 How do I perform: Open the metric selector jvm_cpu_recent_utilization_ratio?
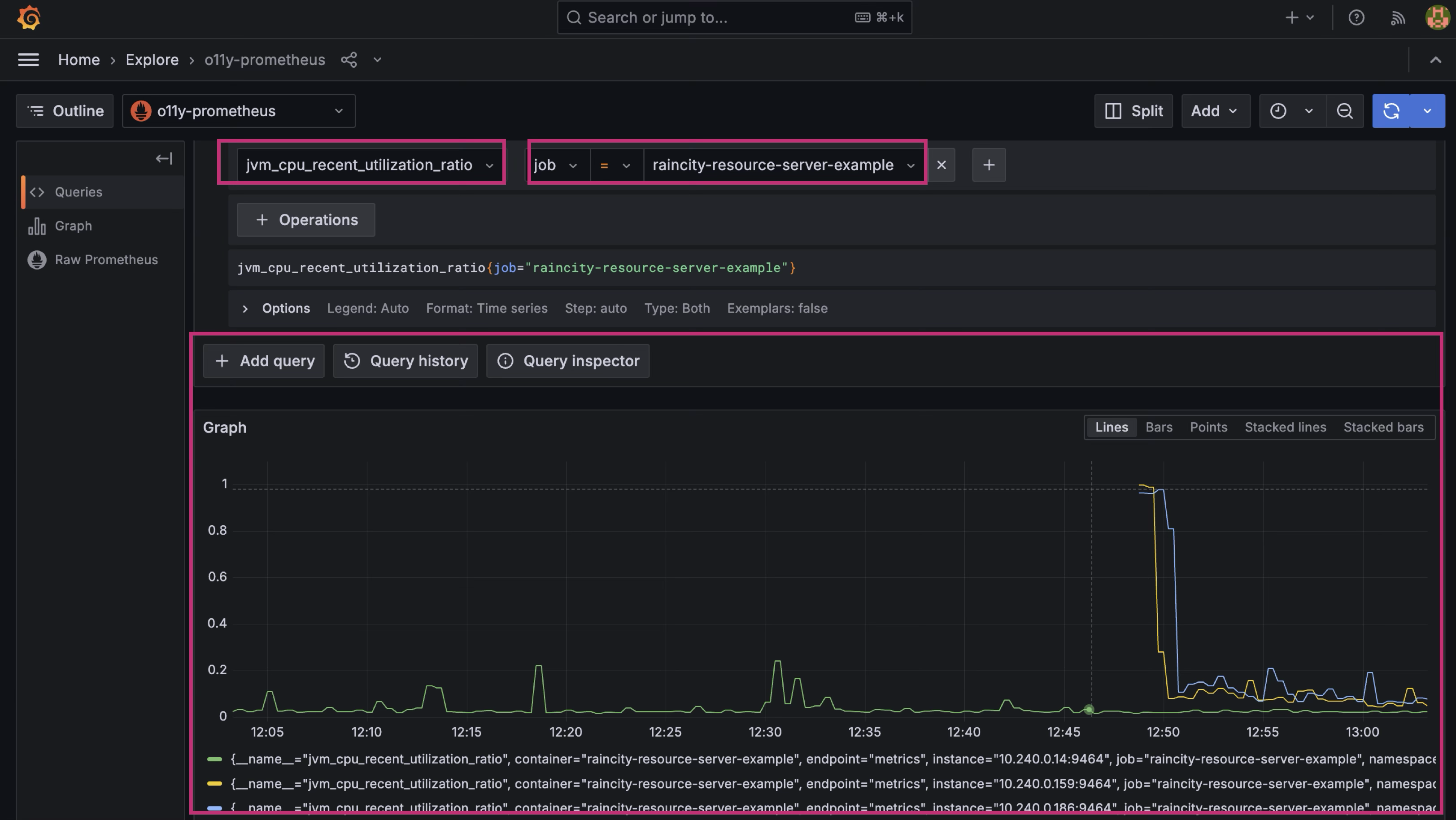pos(370,165)
